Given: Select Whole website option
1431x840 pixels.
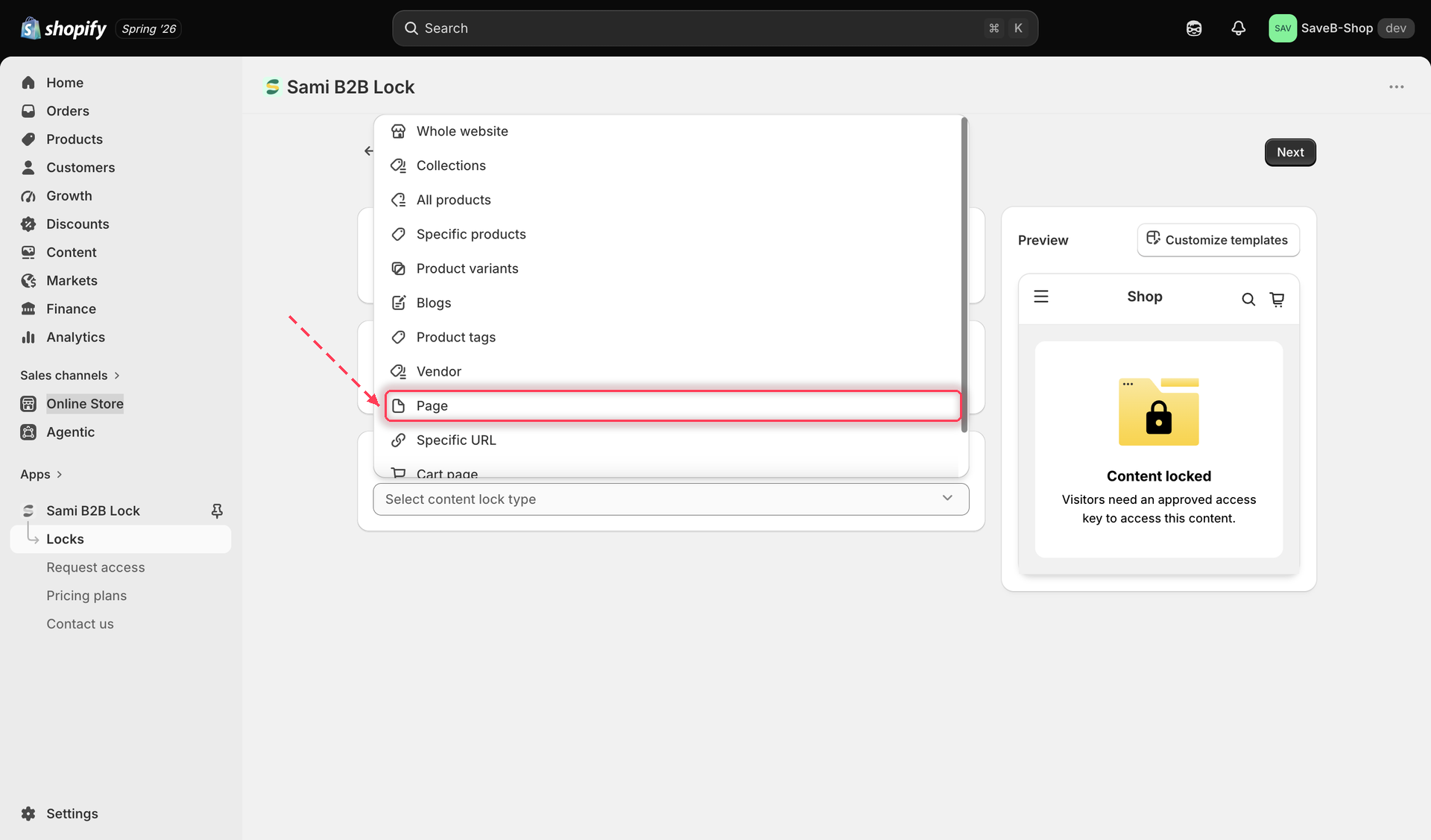Looking at the screenshot, I should [672, 131].
